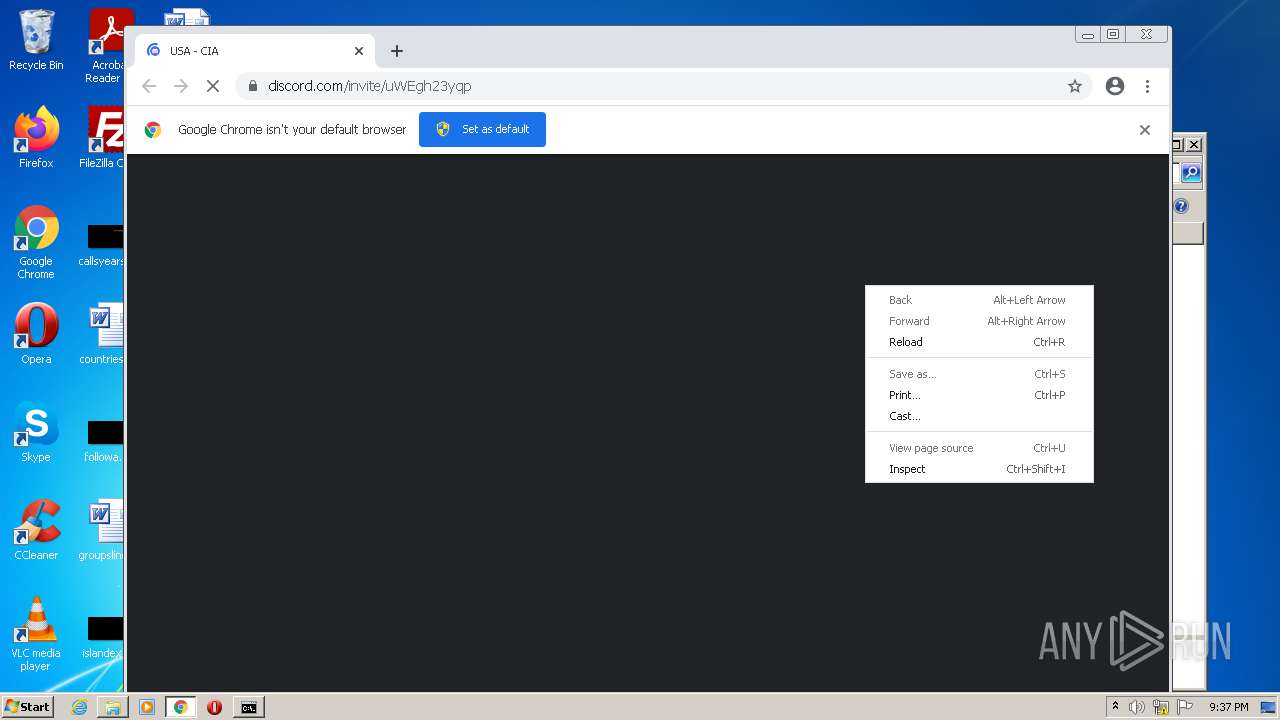Click the search icon in the background window
The width and height of the screenshot is (1280, 720).
pyautogui.click(x=1190, y=173)
